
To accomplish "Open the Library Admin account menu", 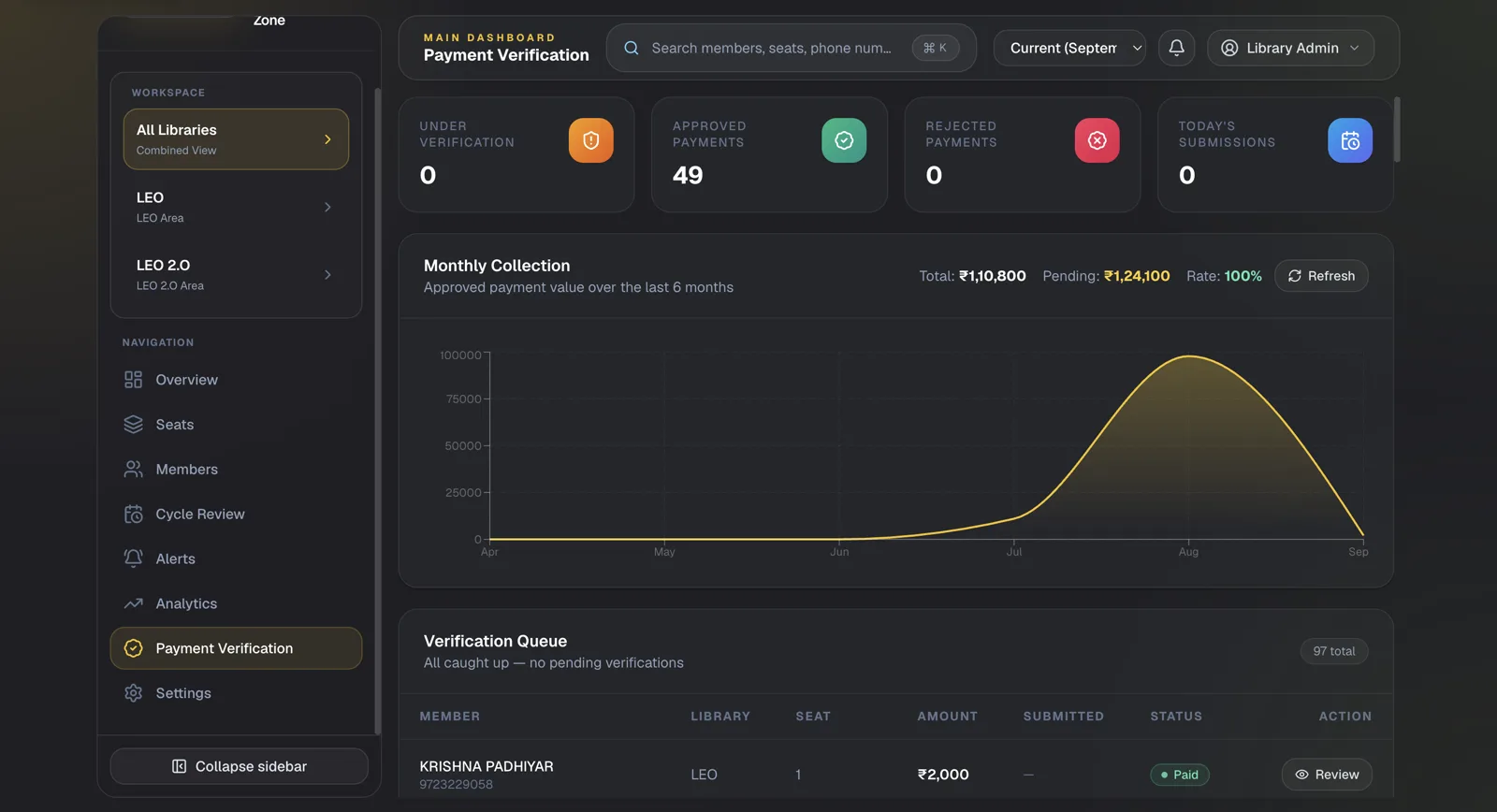I will tap(1290, 48).
